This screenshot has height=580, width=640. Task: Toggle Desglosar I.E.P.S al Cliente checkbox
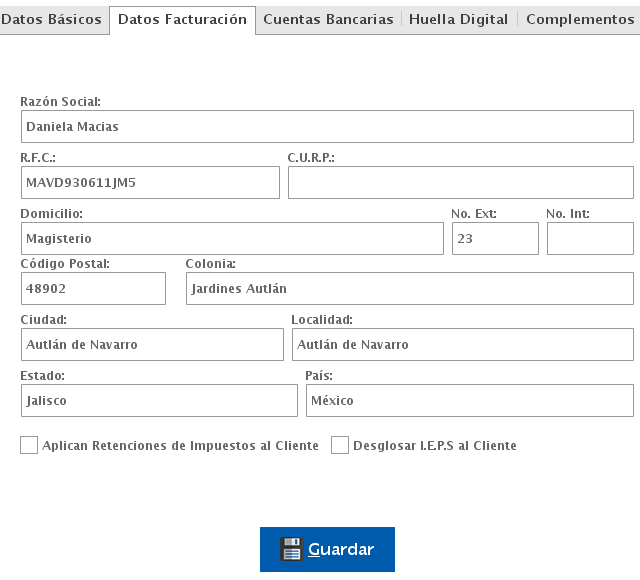[340, 445]
